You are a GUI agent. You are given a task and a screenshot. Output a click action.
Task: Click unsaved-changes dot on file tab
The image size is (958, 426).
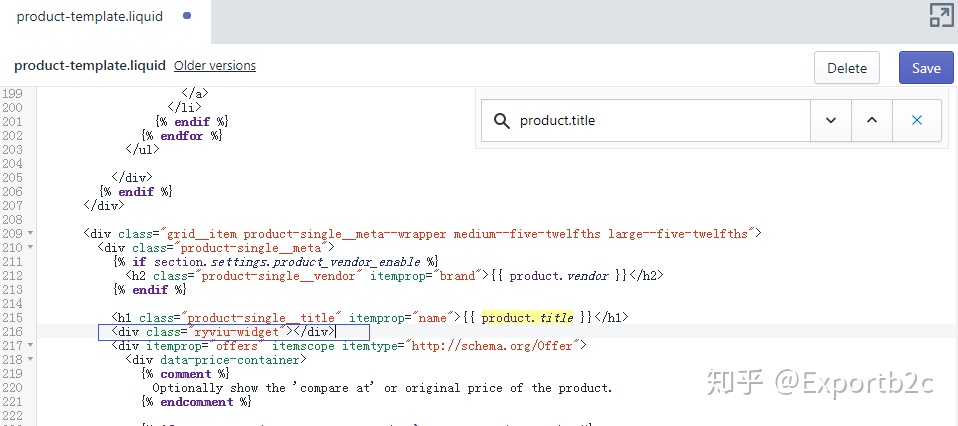187,16
